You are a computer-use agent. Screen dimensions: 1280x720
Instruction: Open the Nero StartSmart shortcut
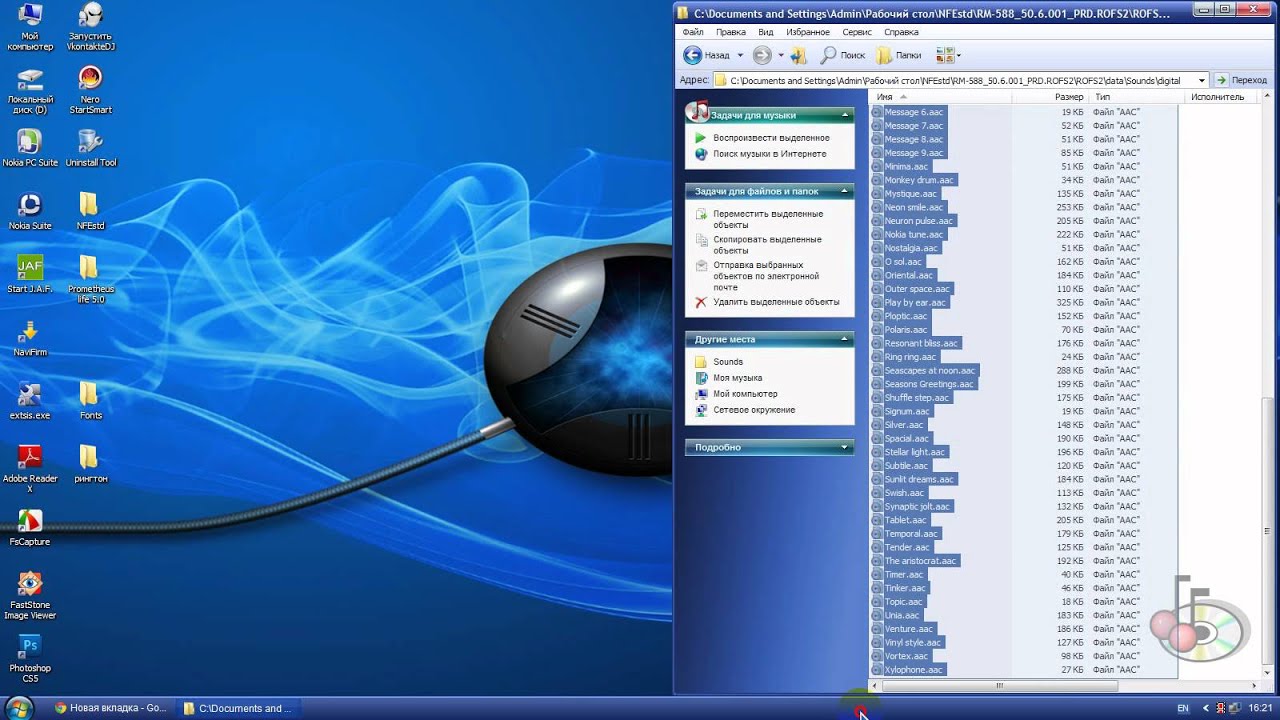coord(90,91)
